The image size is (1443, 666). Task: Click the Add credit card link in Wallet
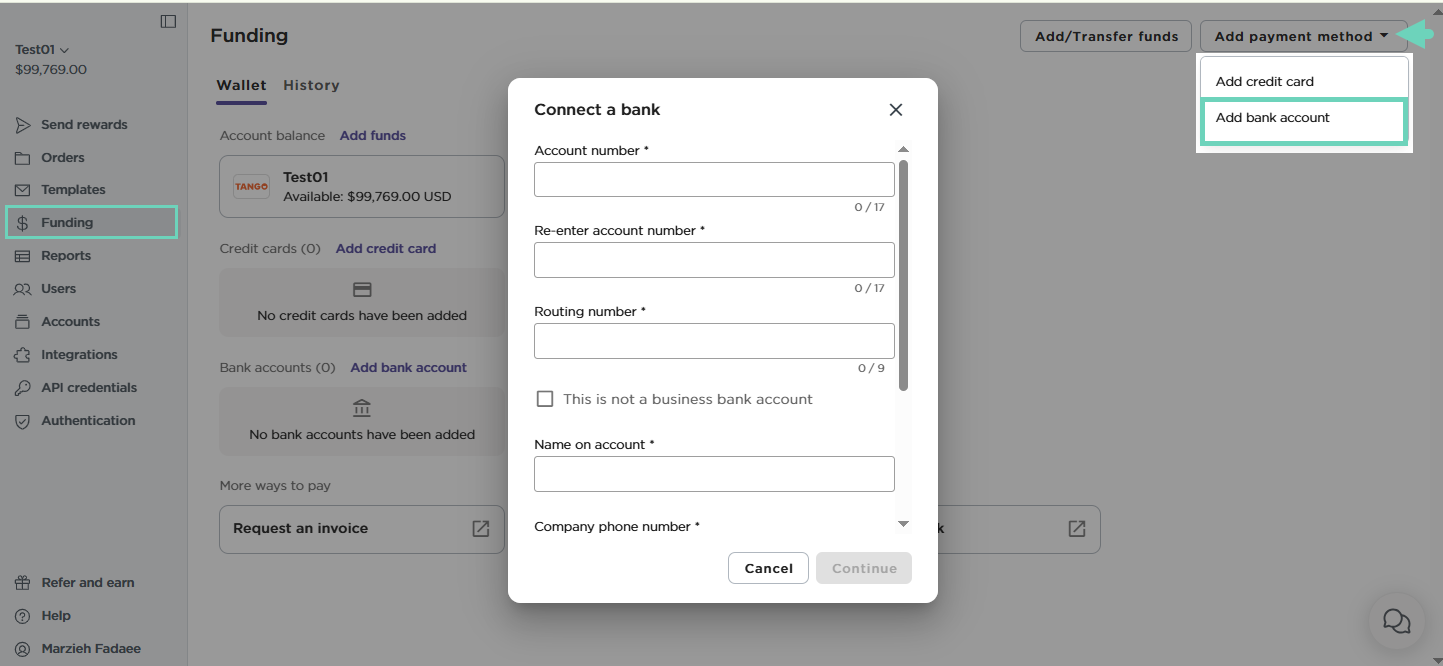click(x=386, y=248)
